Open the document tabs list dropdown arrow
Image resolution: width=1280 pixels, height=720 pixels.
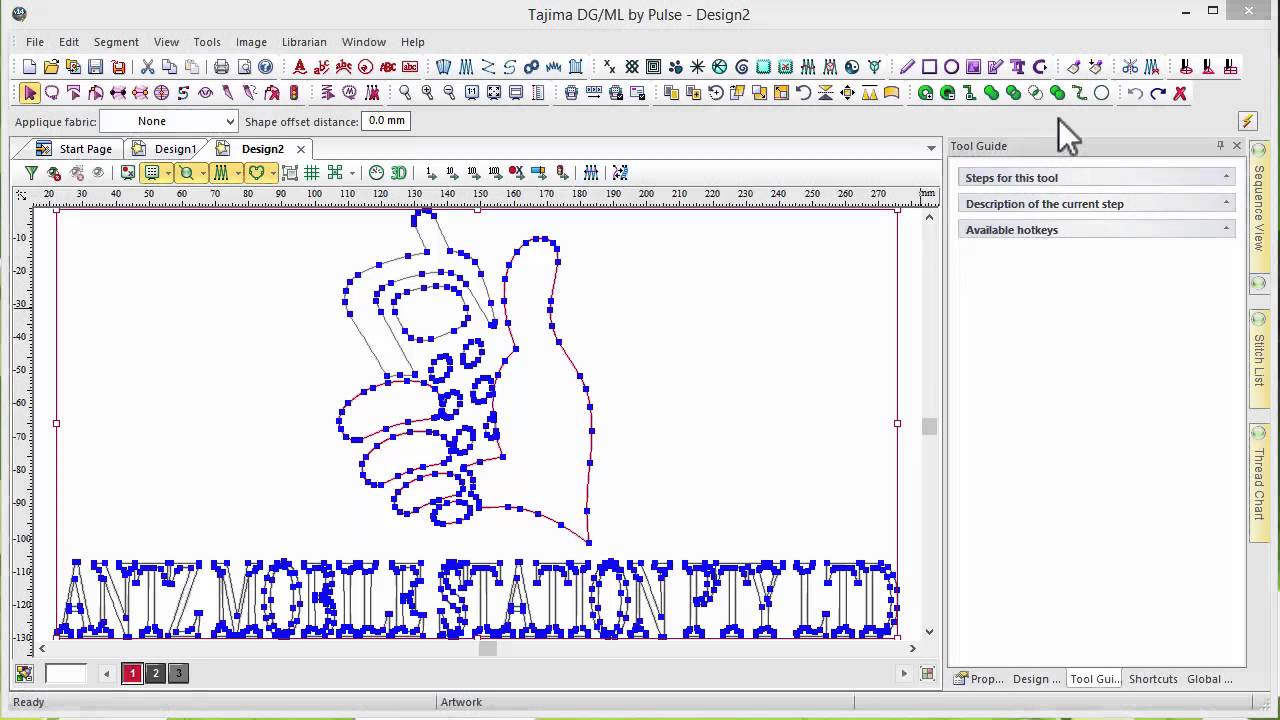click(x=932, y=149)
